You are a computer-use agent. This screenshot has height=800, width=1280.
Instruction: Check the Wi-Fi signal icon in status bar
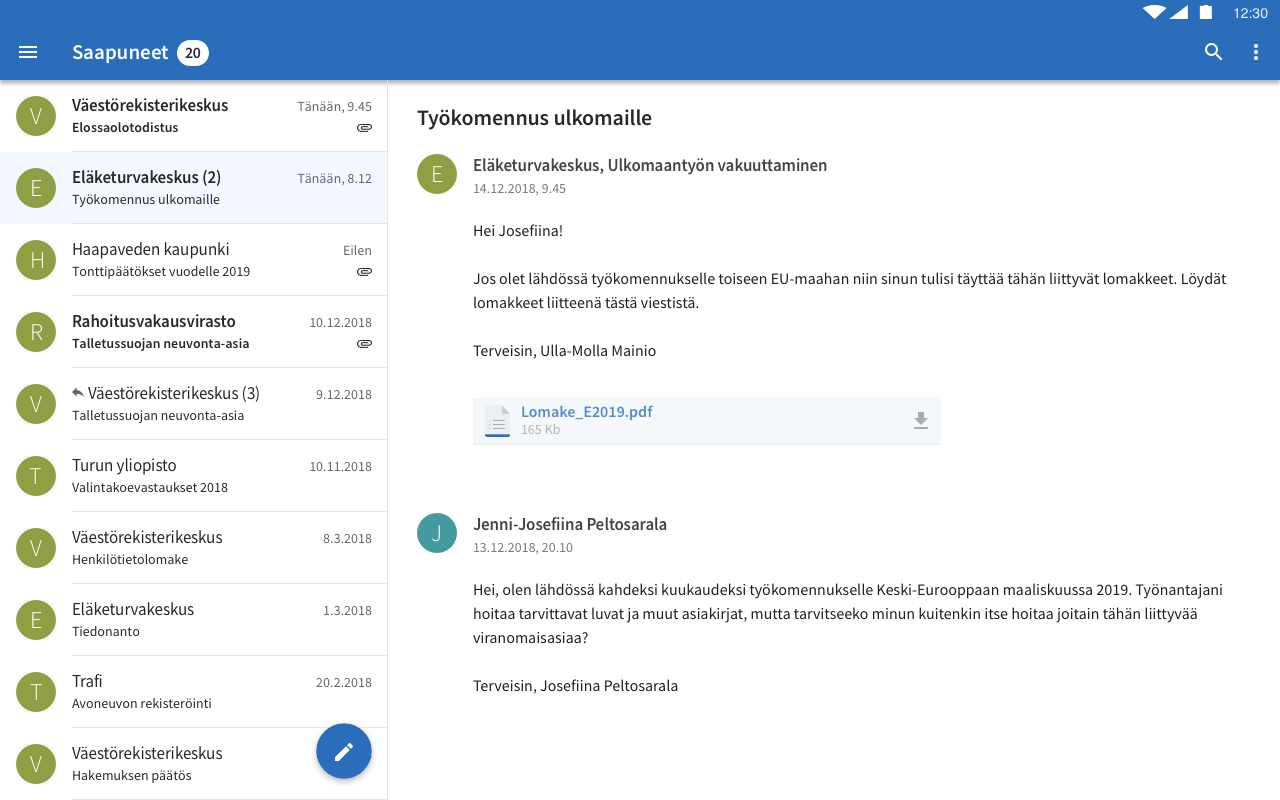tap(1155, 13)
